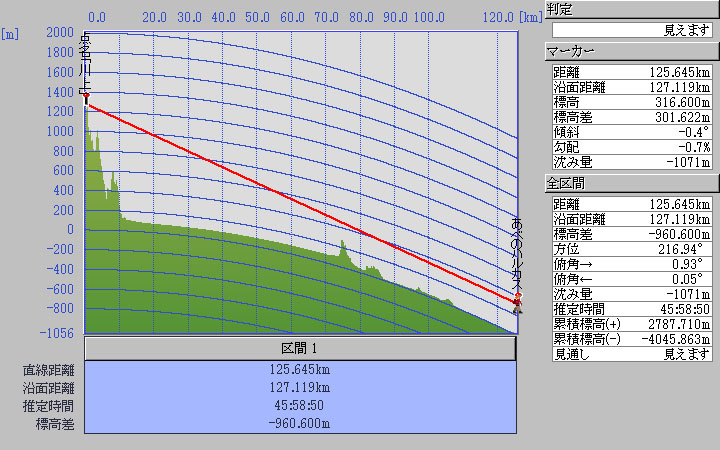Click the [m] unit label
This screenshot has height=450, width=720.
tap(10, 34)
